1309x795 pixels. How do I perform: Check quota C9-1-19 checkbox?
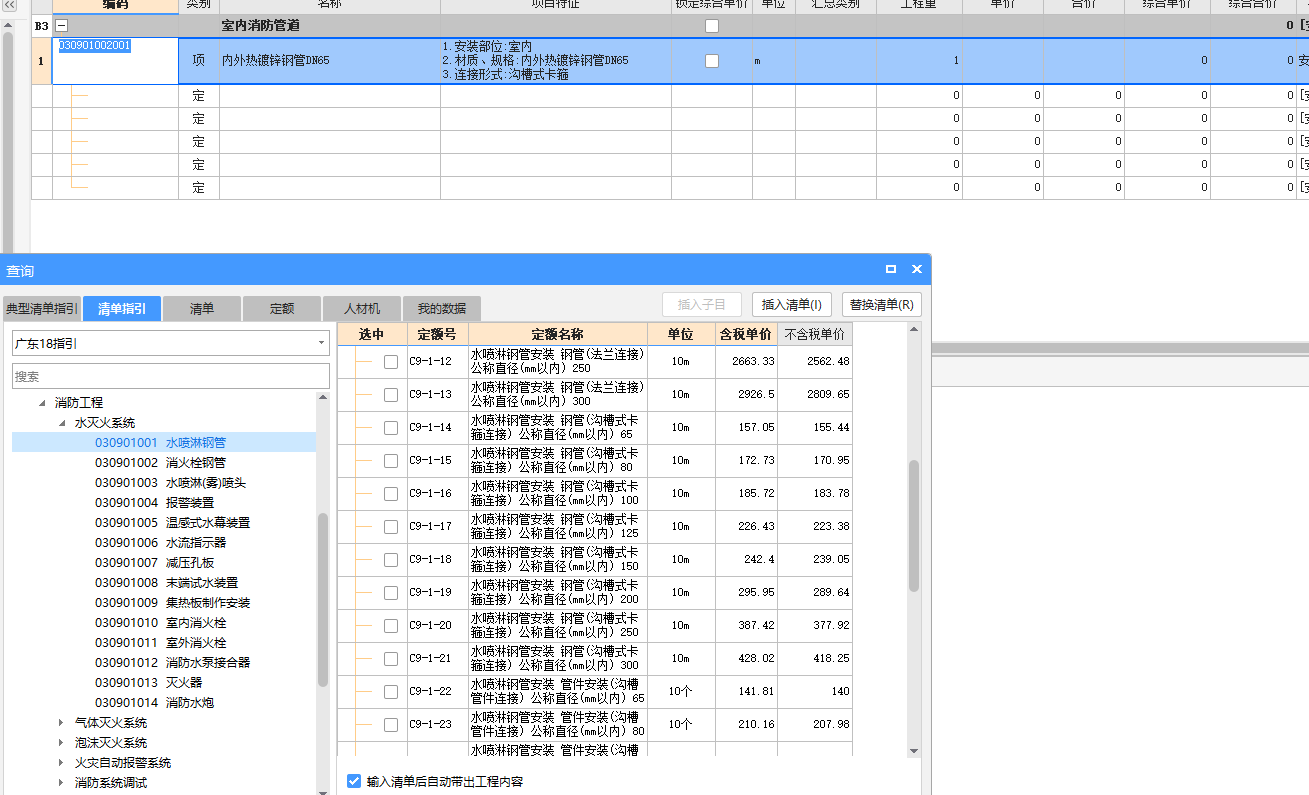click(391, 593)
